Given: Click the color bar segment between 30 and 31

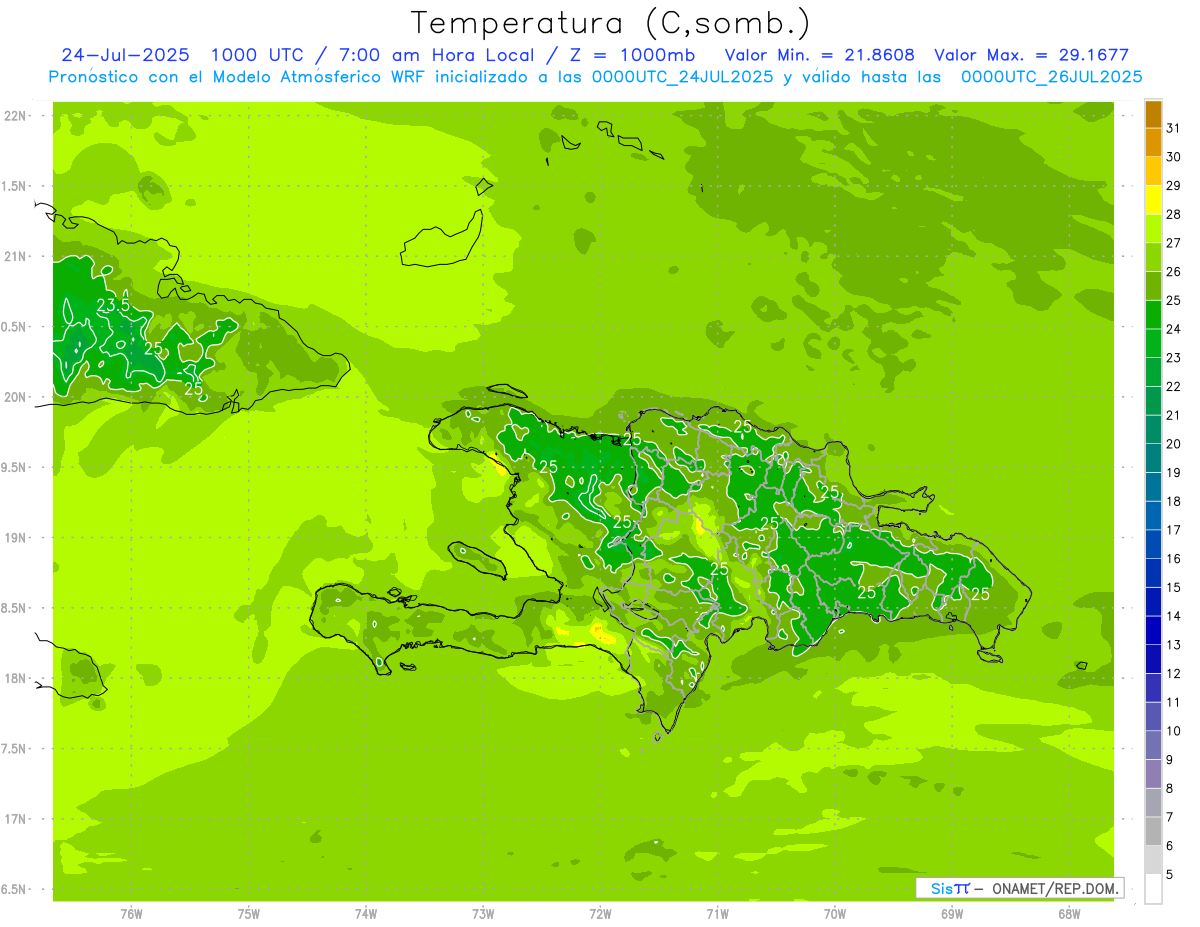Looking at the screenshot, I should click(1153, 143).
